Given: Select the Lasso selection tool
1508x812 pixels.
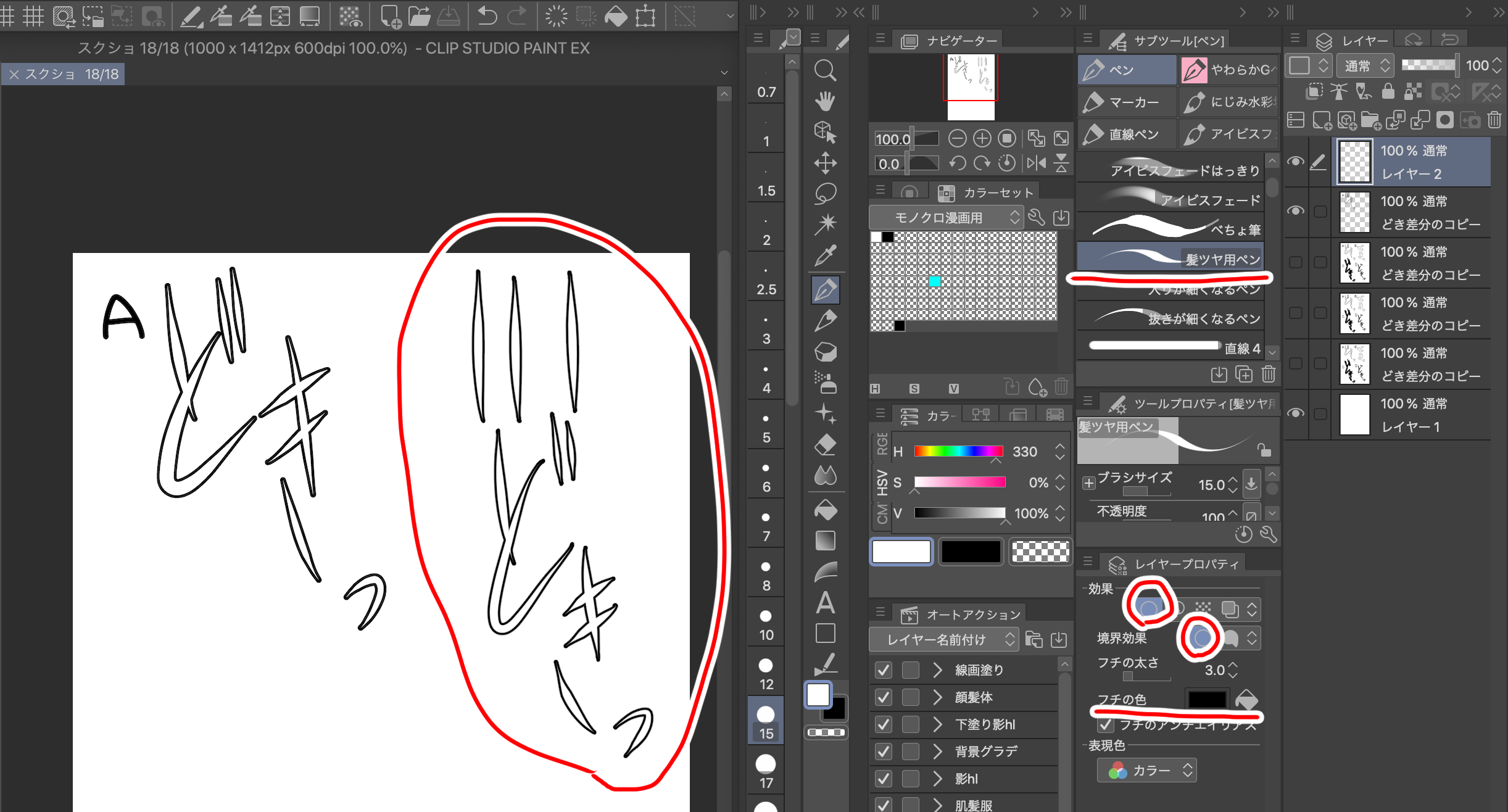Looking at the screenshot, I should click(825, 193).
